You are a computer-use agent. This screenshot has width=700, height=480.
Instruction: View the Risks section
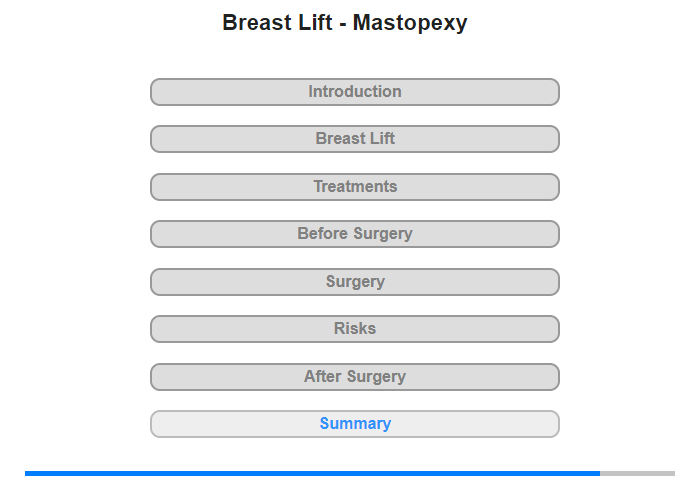[355, 329]
